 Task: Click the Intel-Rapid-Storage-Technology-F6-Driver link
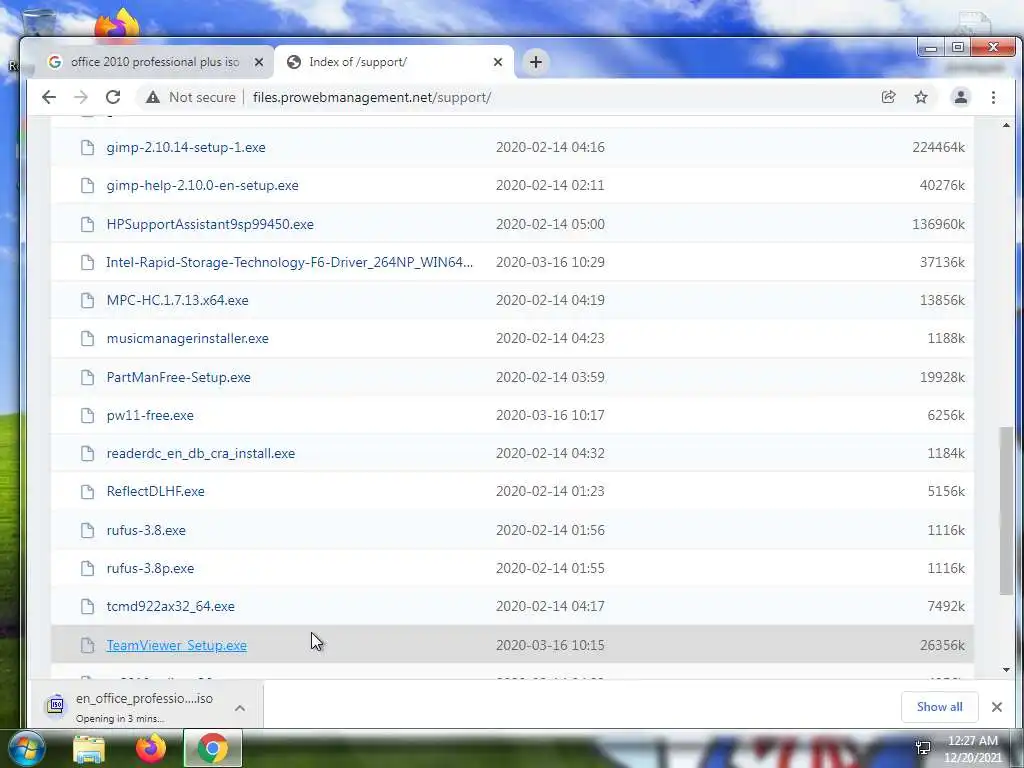289,263
